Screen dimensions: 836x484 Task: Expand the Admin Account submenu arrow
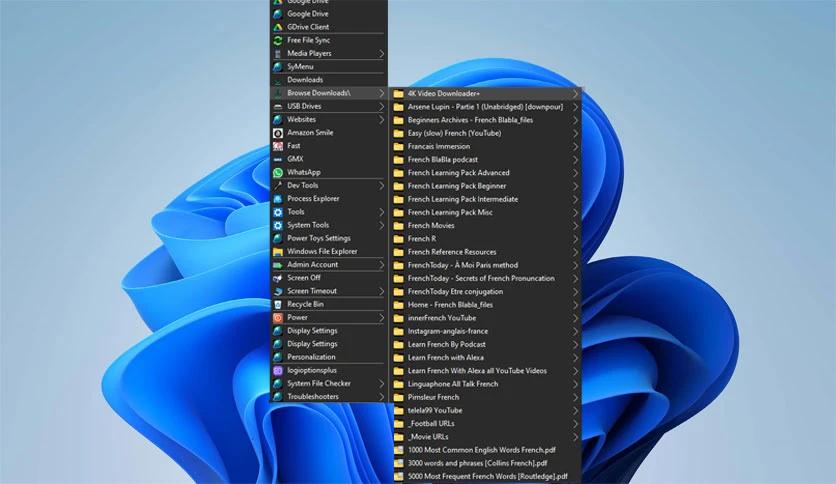382,265
